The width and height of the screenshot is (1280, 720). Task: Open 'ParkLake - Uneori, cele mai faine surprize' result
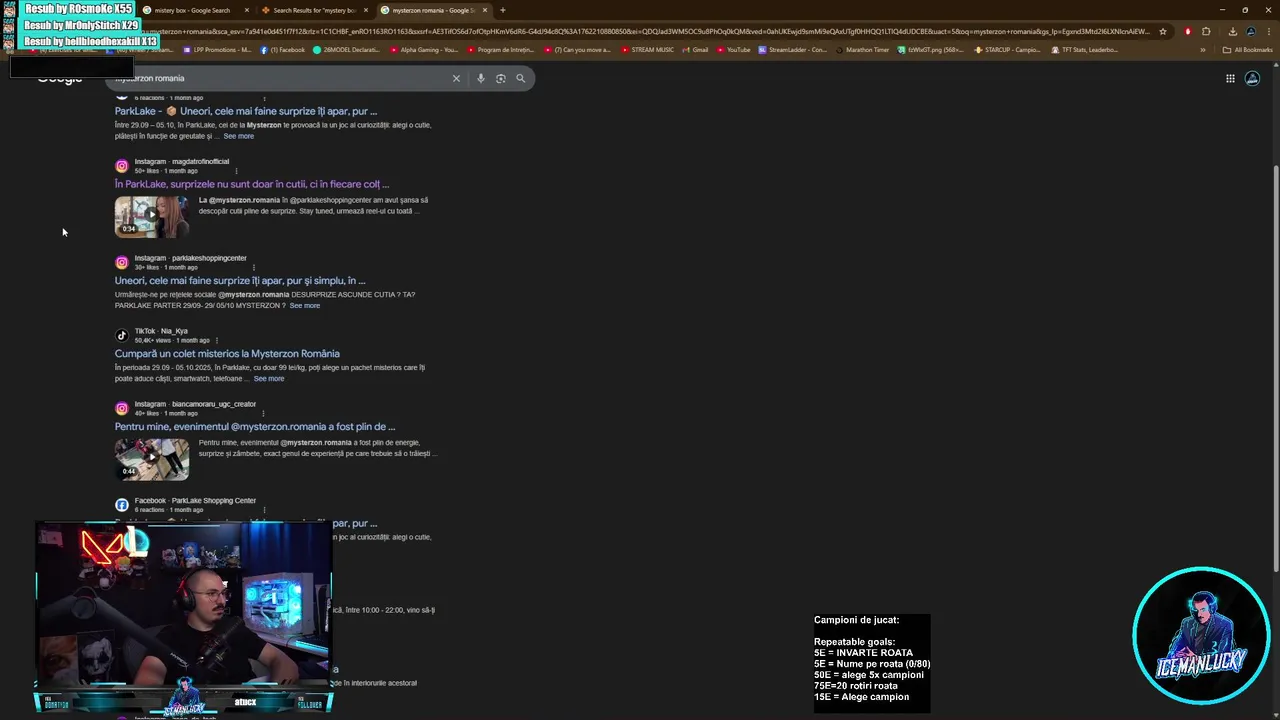click(x=246, y=111)
